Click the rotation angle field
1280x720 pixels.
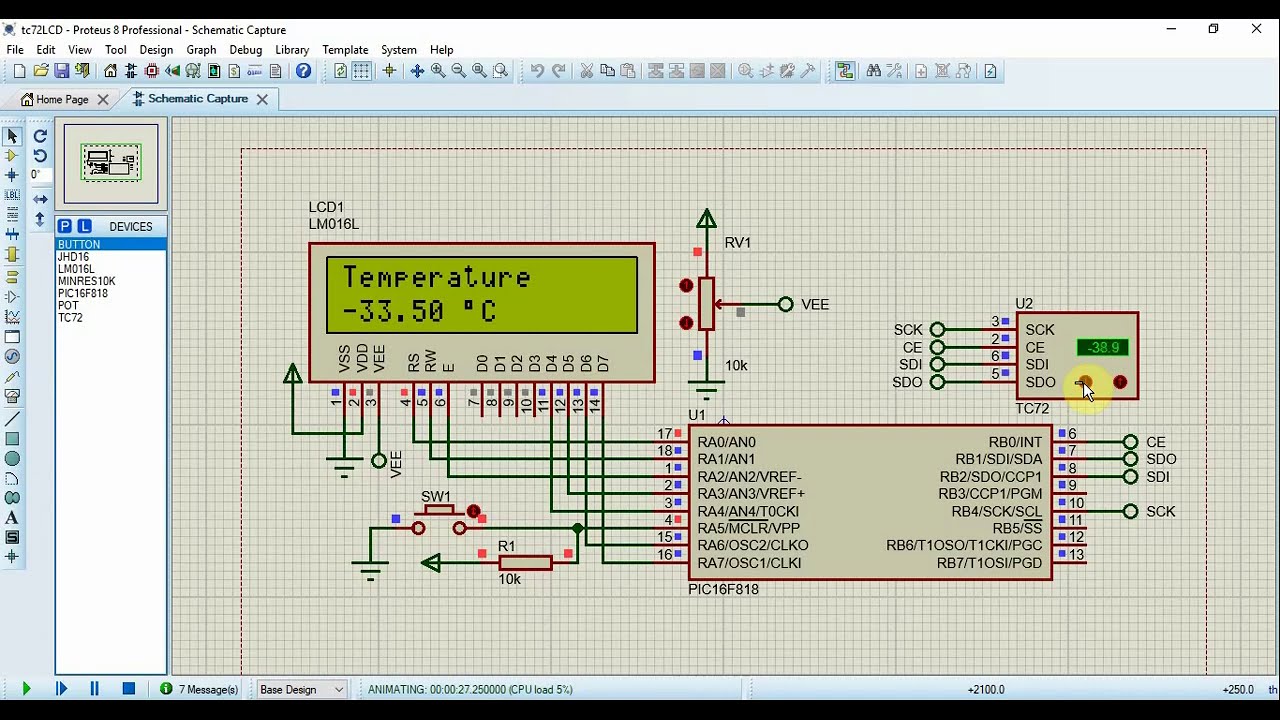pos(40,175)
